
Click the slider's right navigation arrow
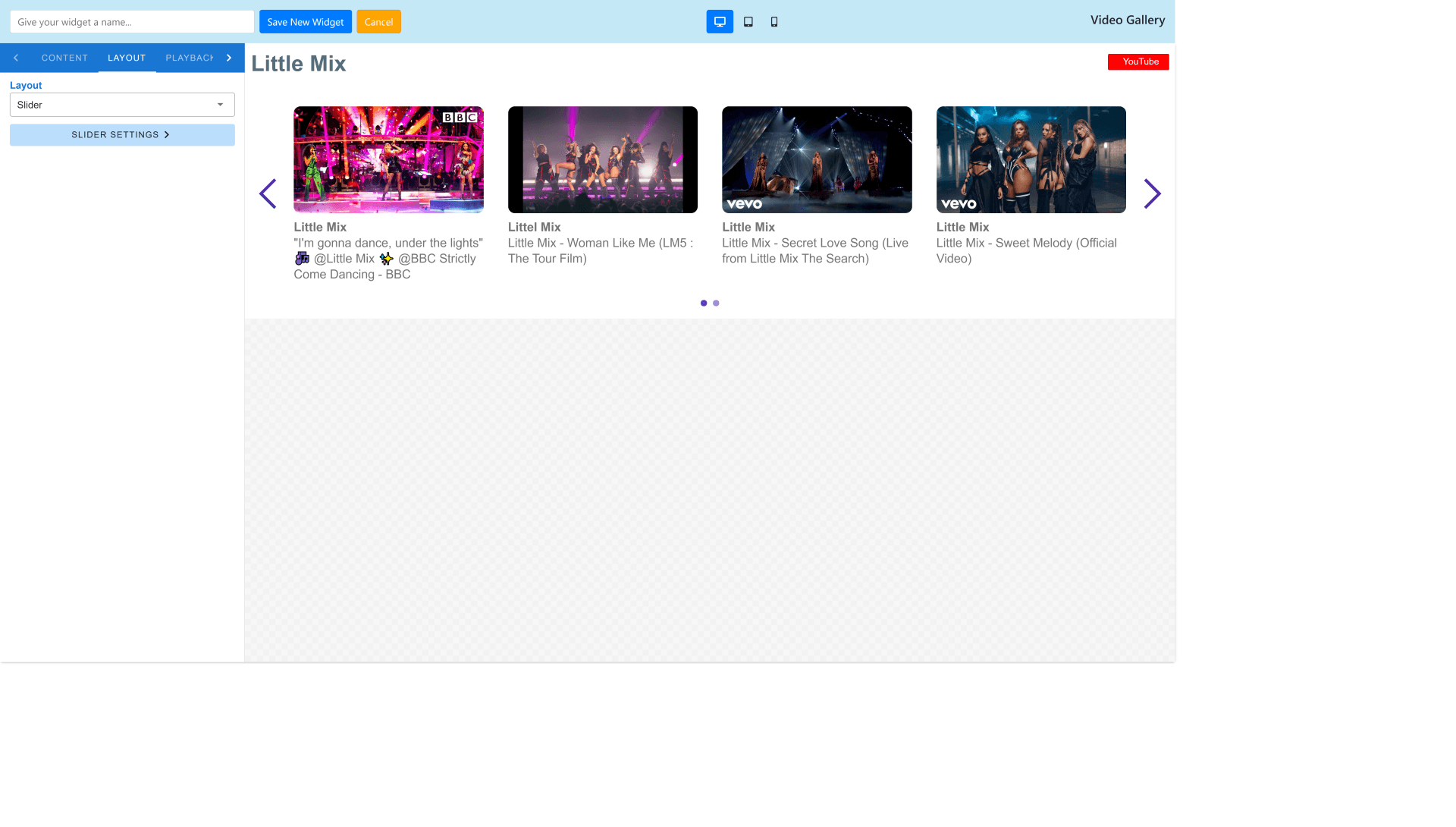1152,193
